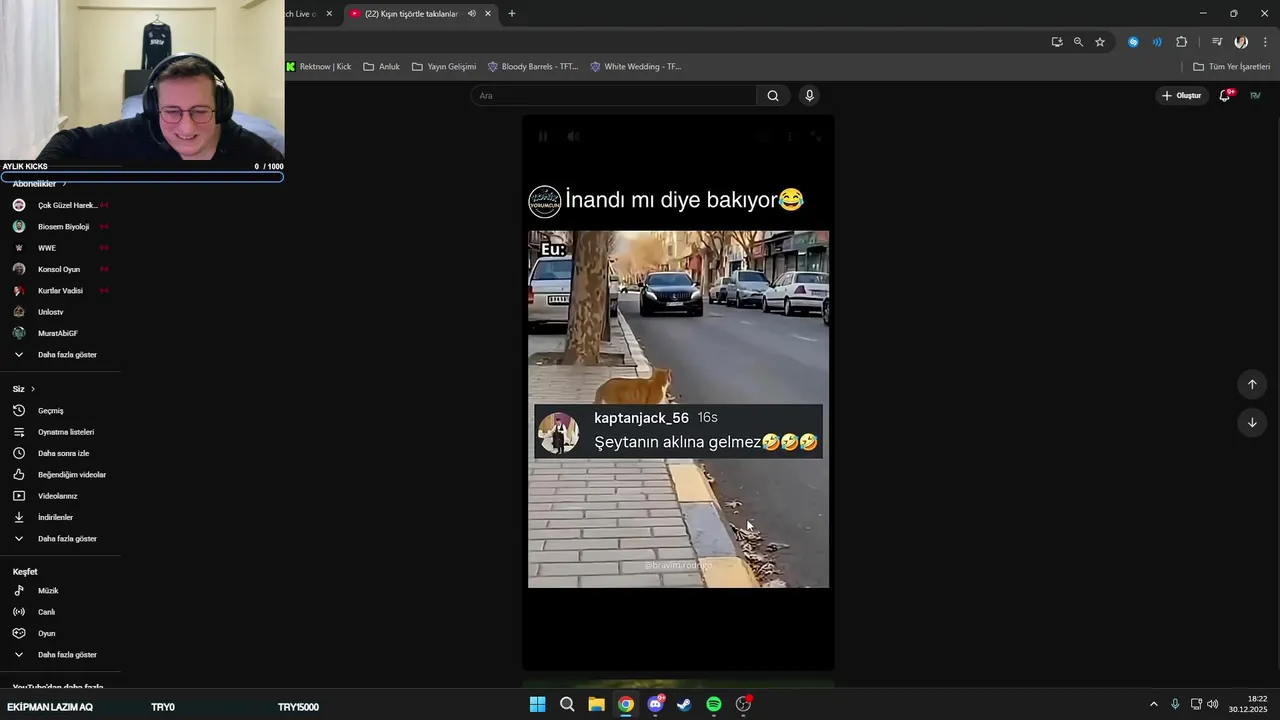
Task: Open Kurtlar Vadisi channel
Action: tap(60, 291)
